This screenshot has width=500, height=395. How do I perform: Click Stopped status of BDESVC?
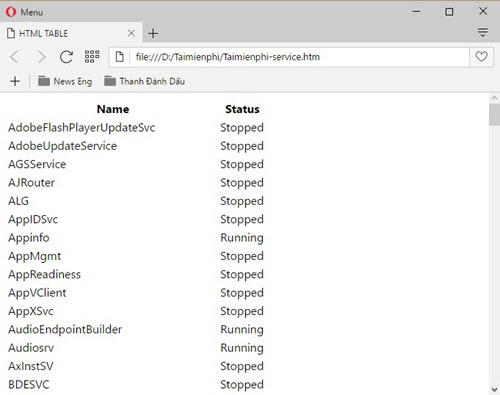(242, 385)
